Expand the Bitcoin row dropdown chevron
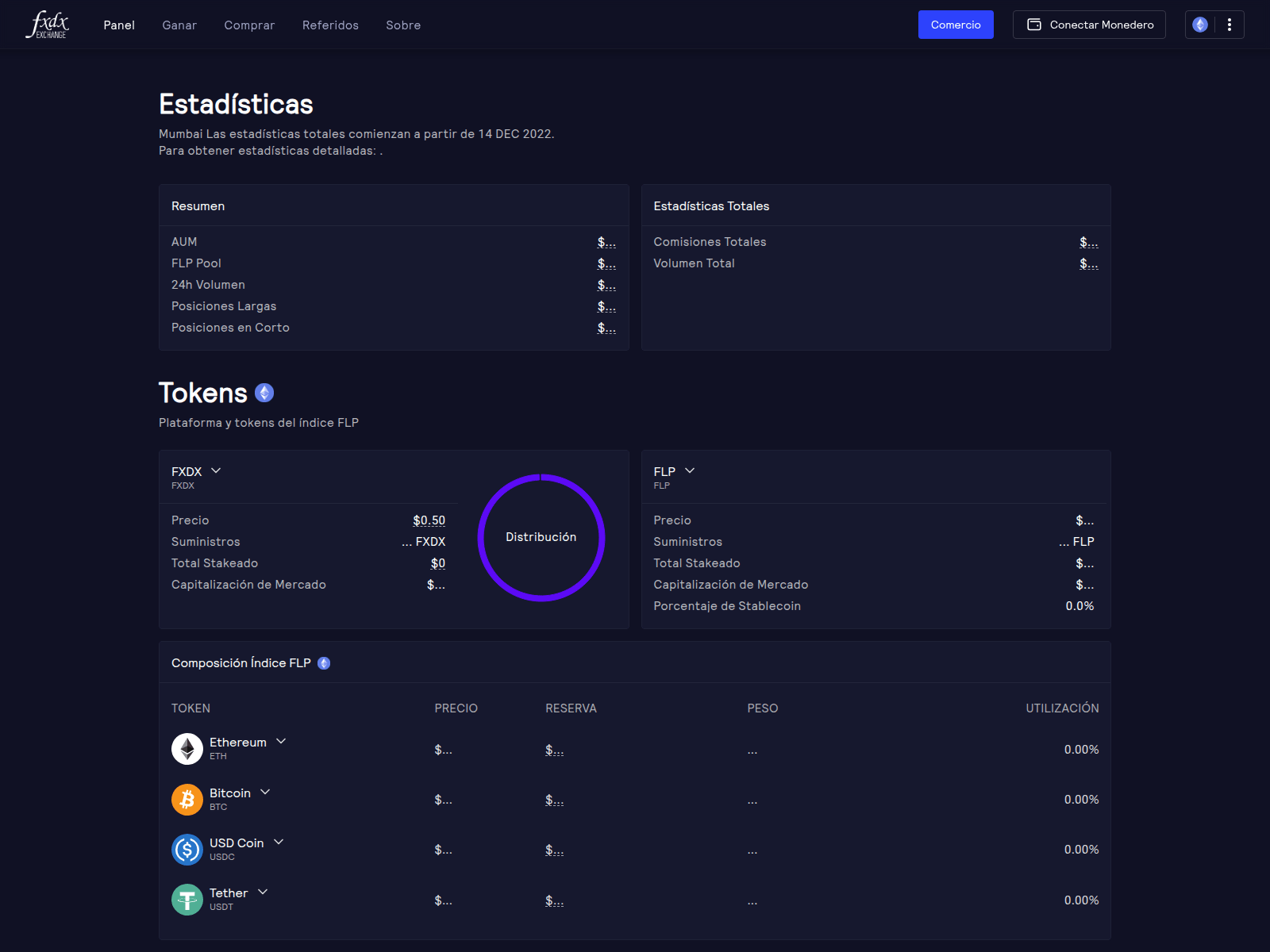Screen dimensions: 1270x952 (265, 792)
